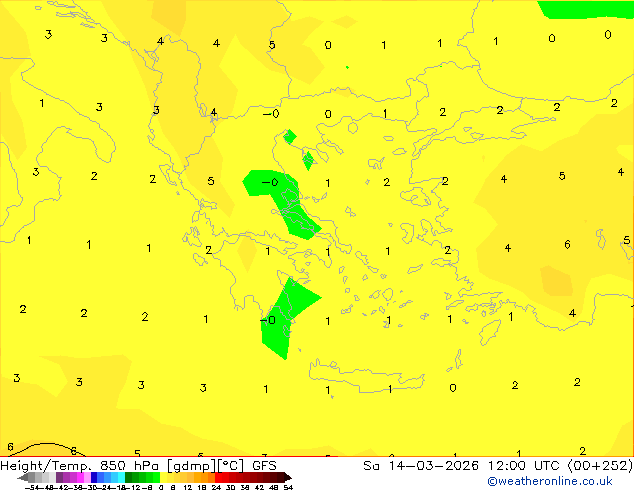Click the Crete island outline
The height and width of the screenshot is (490, 634).
(x=366, y=376)
